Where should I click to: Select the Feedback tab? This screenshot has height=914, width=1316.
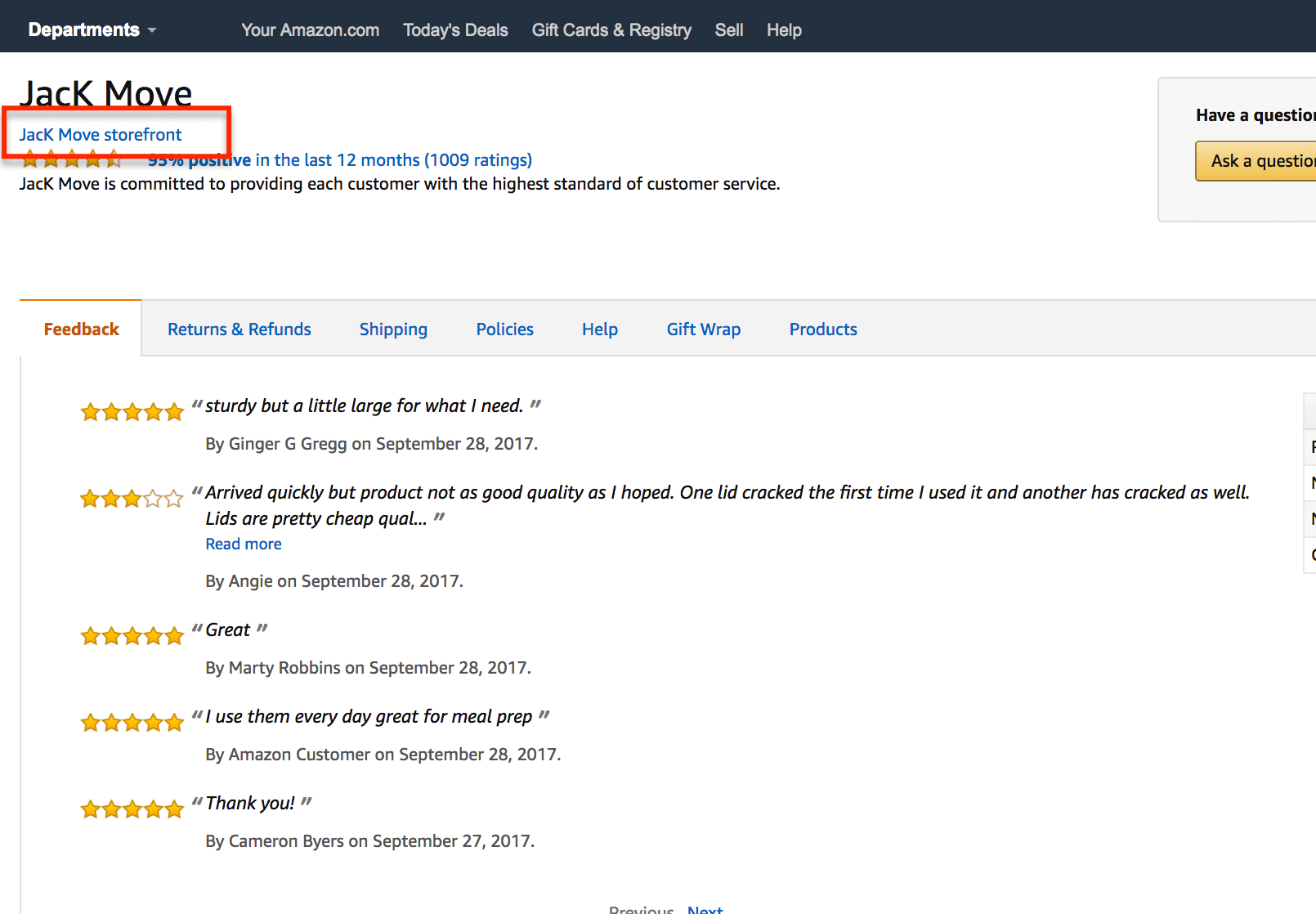tap(81, 329)
